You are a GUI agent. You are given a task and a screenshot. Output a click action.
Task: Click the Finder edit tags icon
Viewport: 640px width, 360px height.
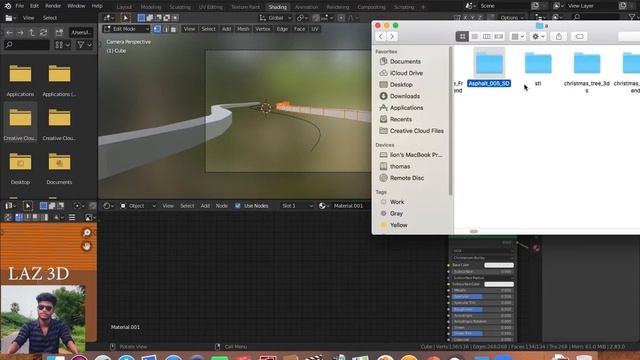(579, 36)
